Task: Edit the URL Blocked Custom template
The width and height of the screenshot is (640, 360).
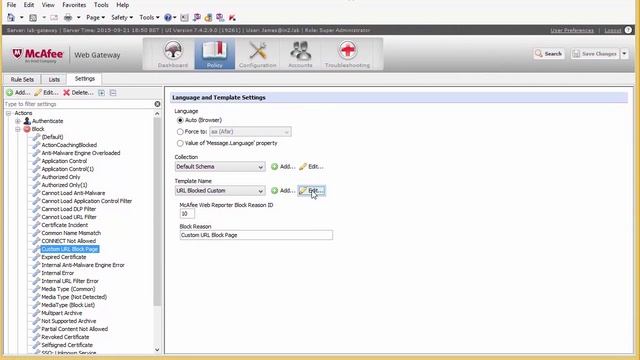Action: click(311, 191)
